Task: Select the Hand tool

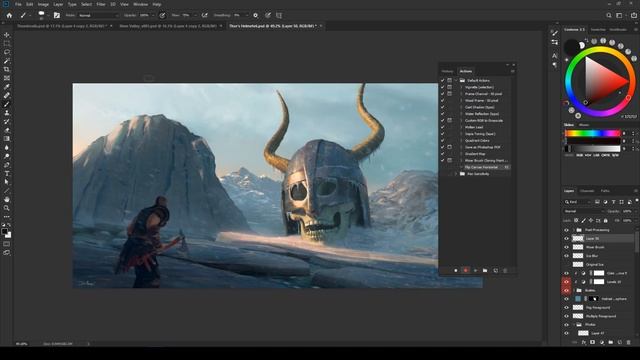Action: [7, 199]
